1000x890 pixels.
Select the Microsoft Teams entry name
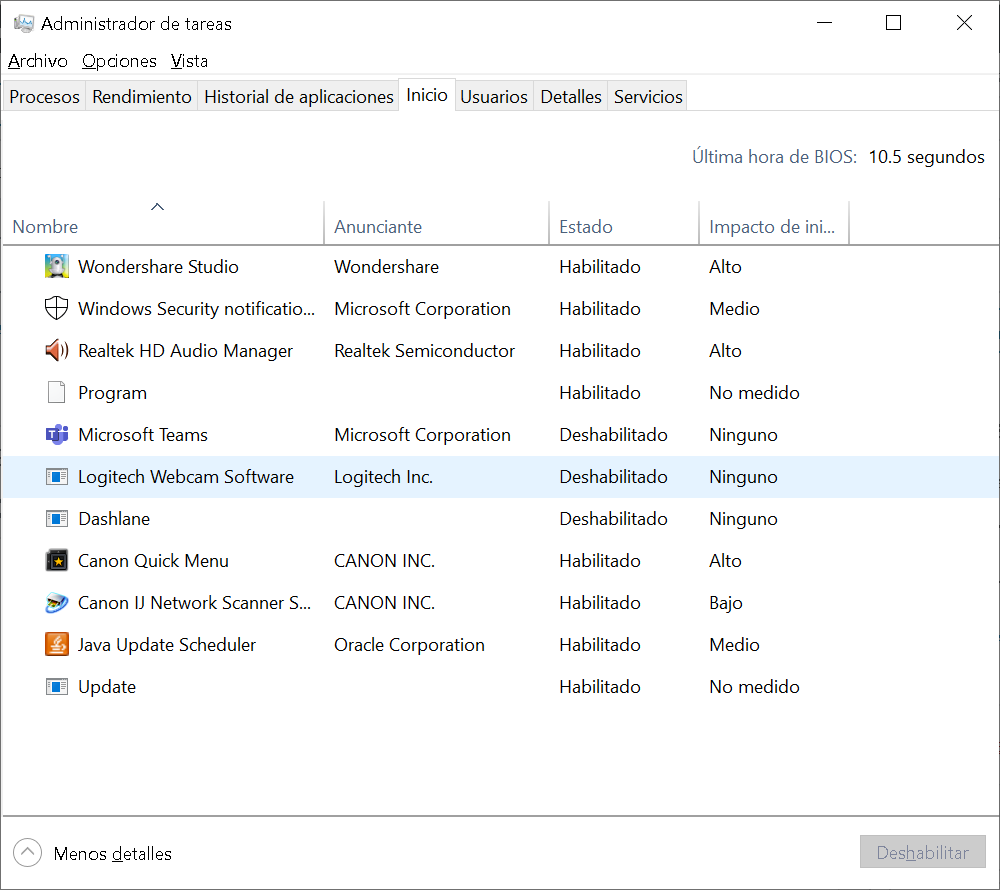143,435
